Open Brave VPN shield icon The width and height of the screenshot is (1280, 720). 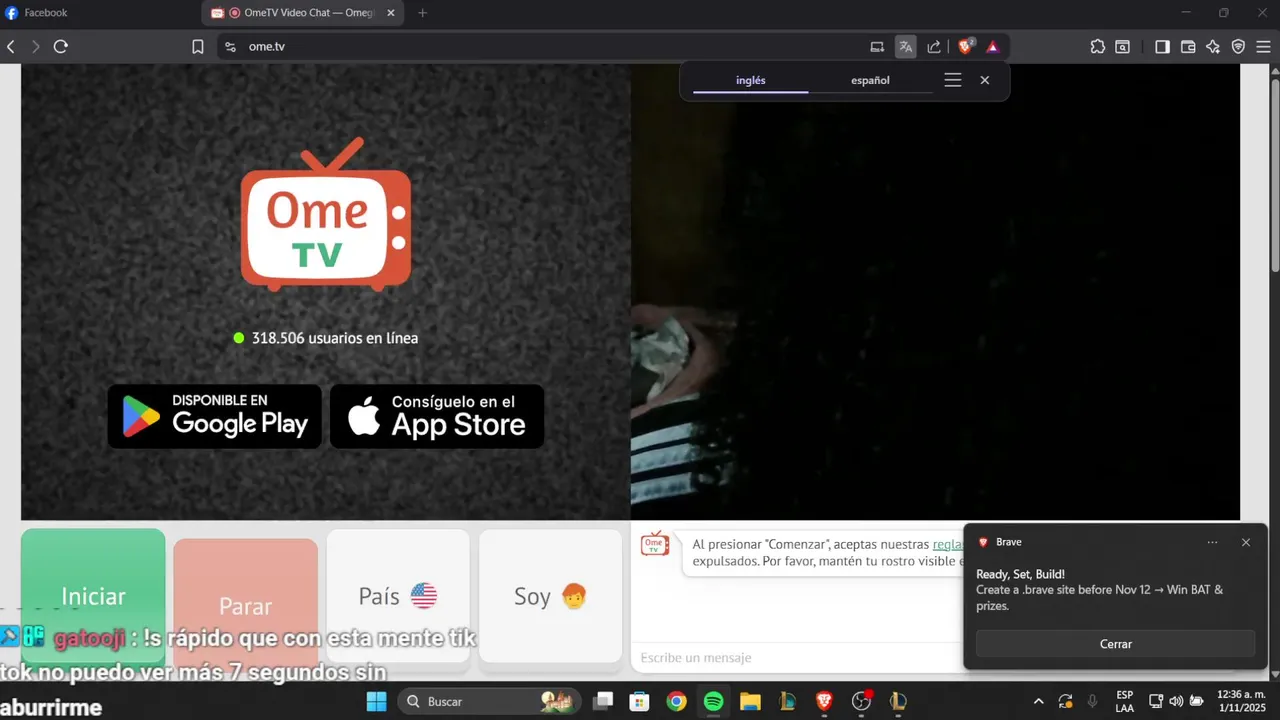[1238, 47]
